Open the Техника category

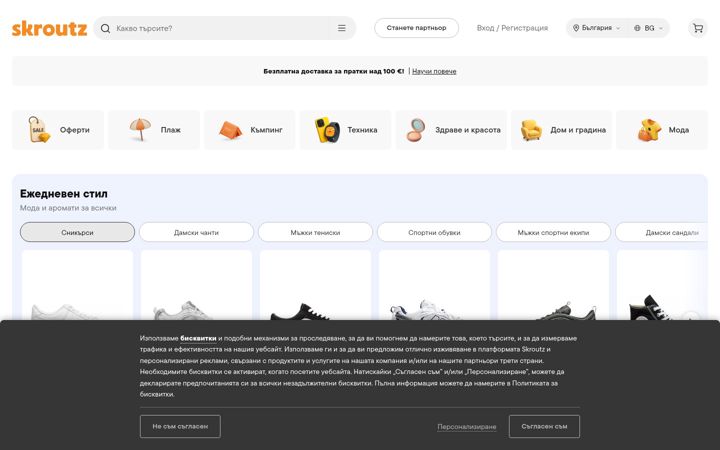click(345, 130)
